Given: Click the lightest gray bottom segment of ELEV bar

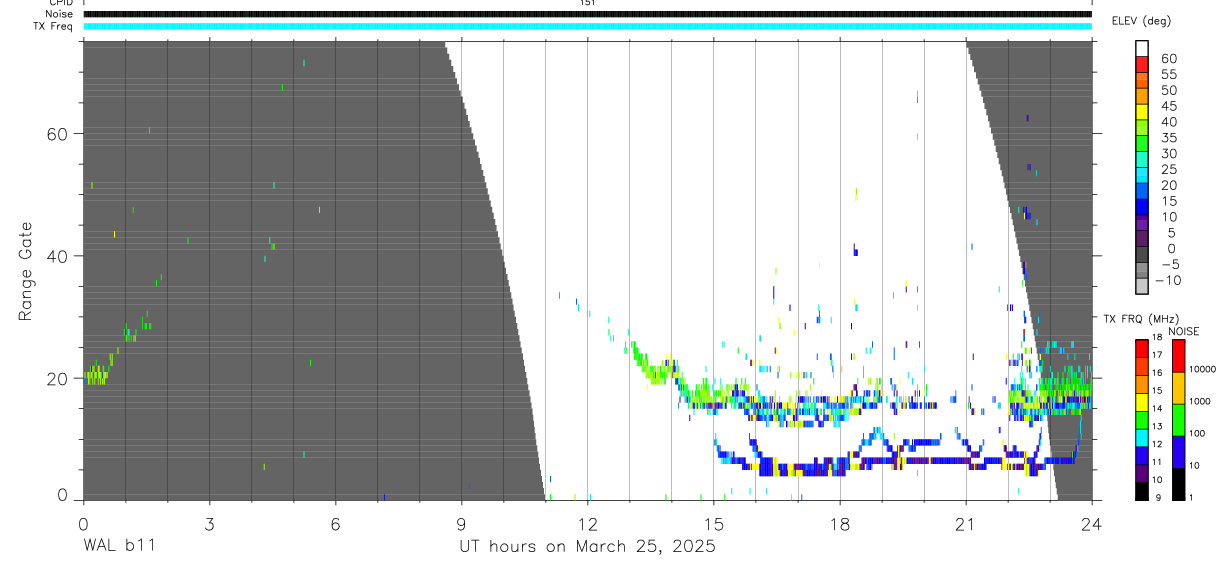Looking at the screenshot, I should 1142,287.
